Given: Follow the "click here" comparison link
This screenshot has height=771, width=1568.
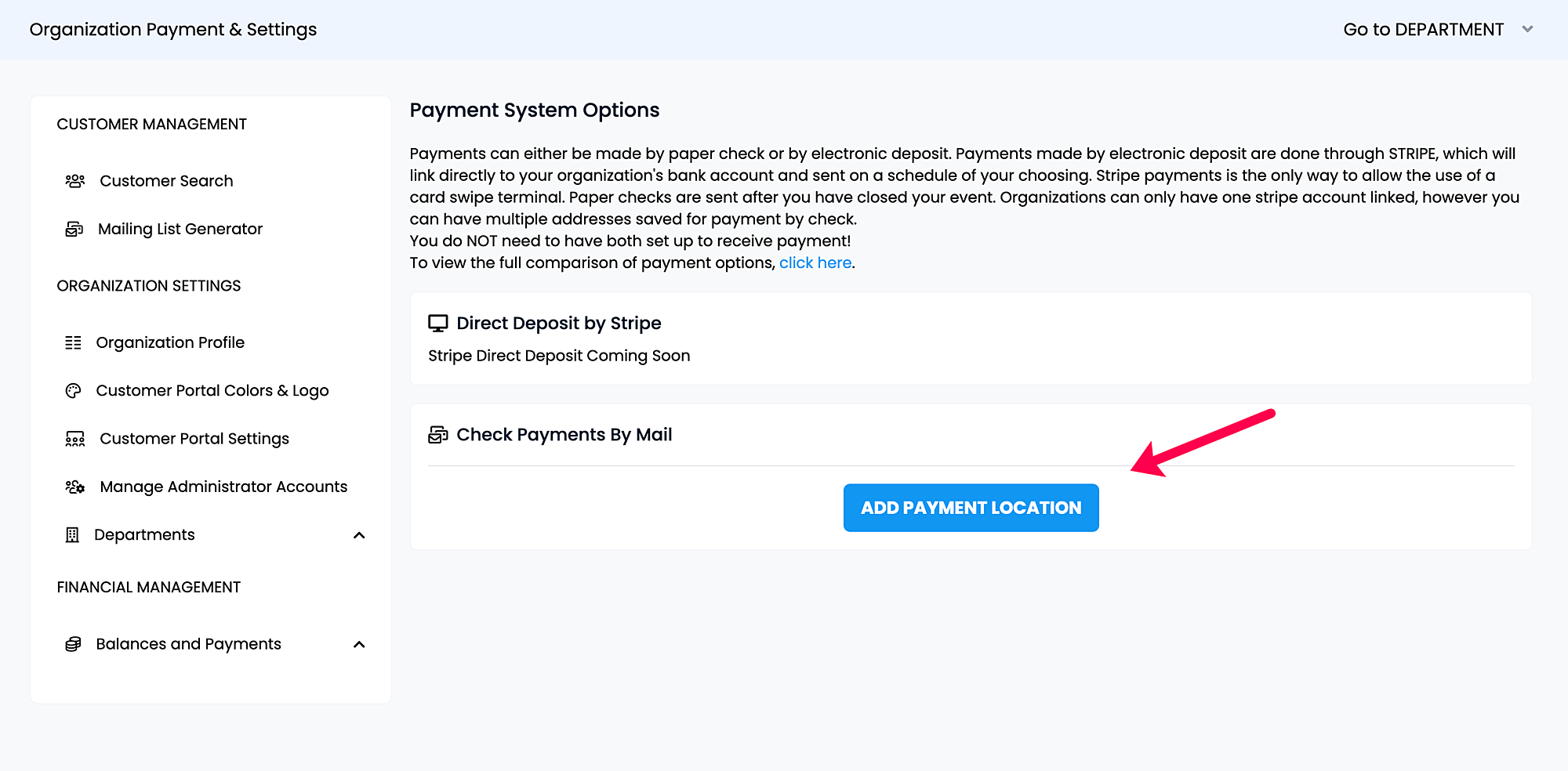Looking at the screenshot, I should point(815,263).
